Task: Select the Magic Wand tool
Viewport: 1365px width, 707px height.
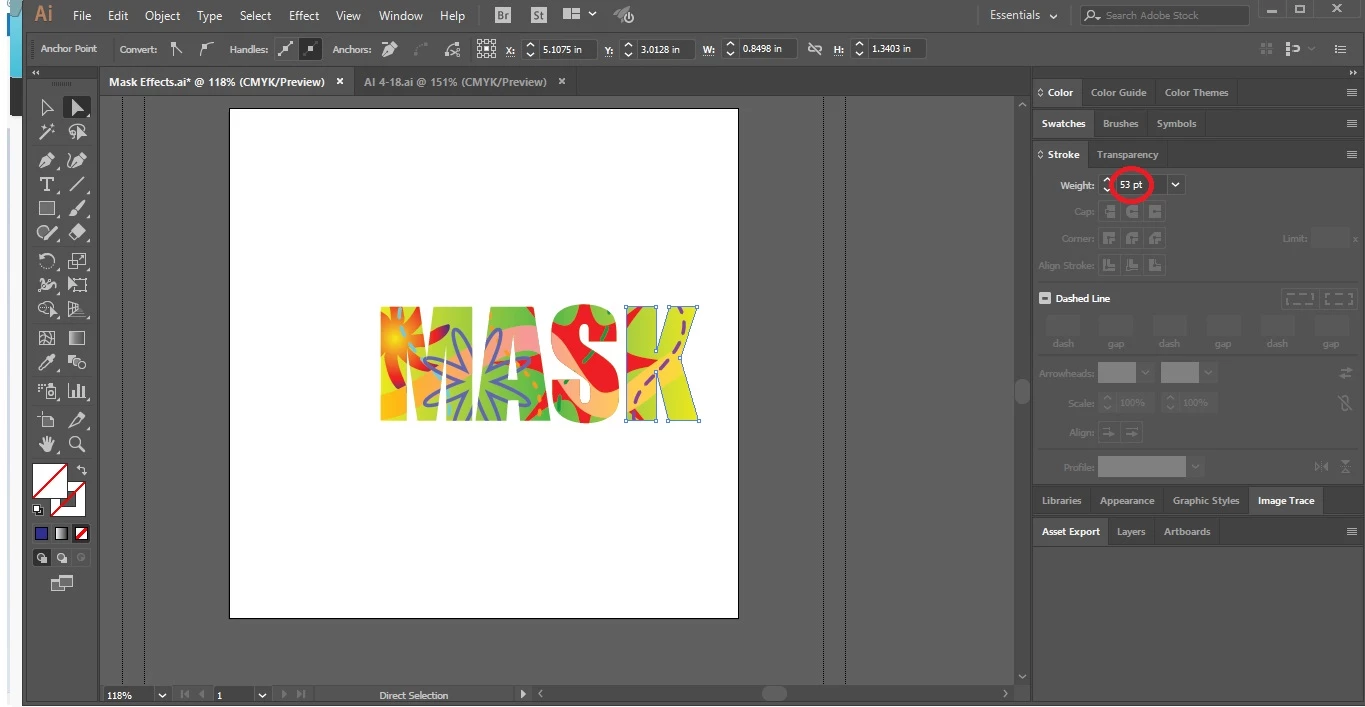Action: pyautogui.click(x=47, y=132)
